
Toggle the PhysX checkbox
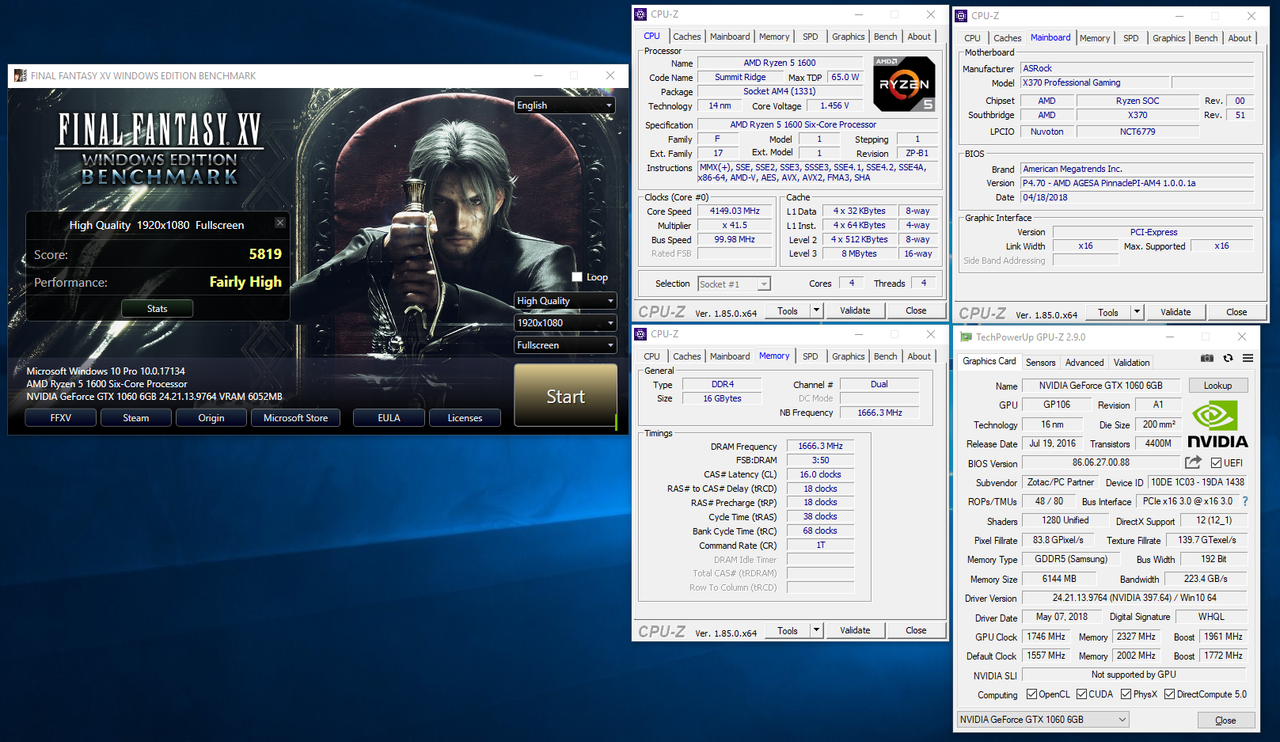pos(1124,694)
